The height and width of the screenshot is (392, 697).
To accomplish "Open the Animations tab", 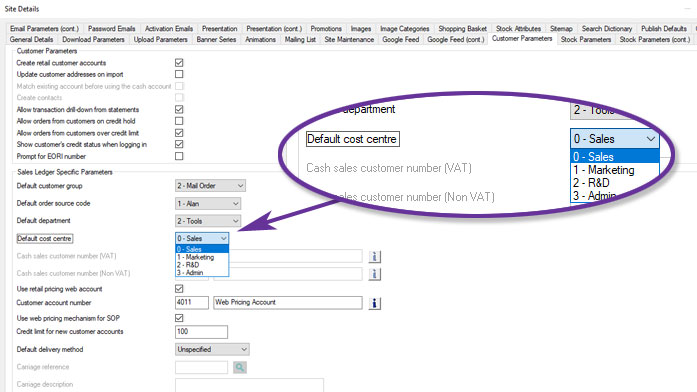I will click(x=260, y=40).
